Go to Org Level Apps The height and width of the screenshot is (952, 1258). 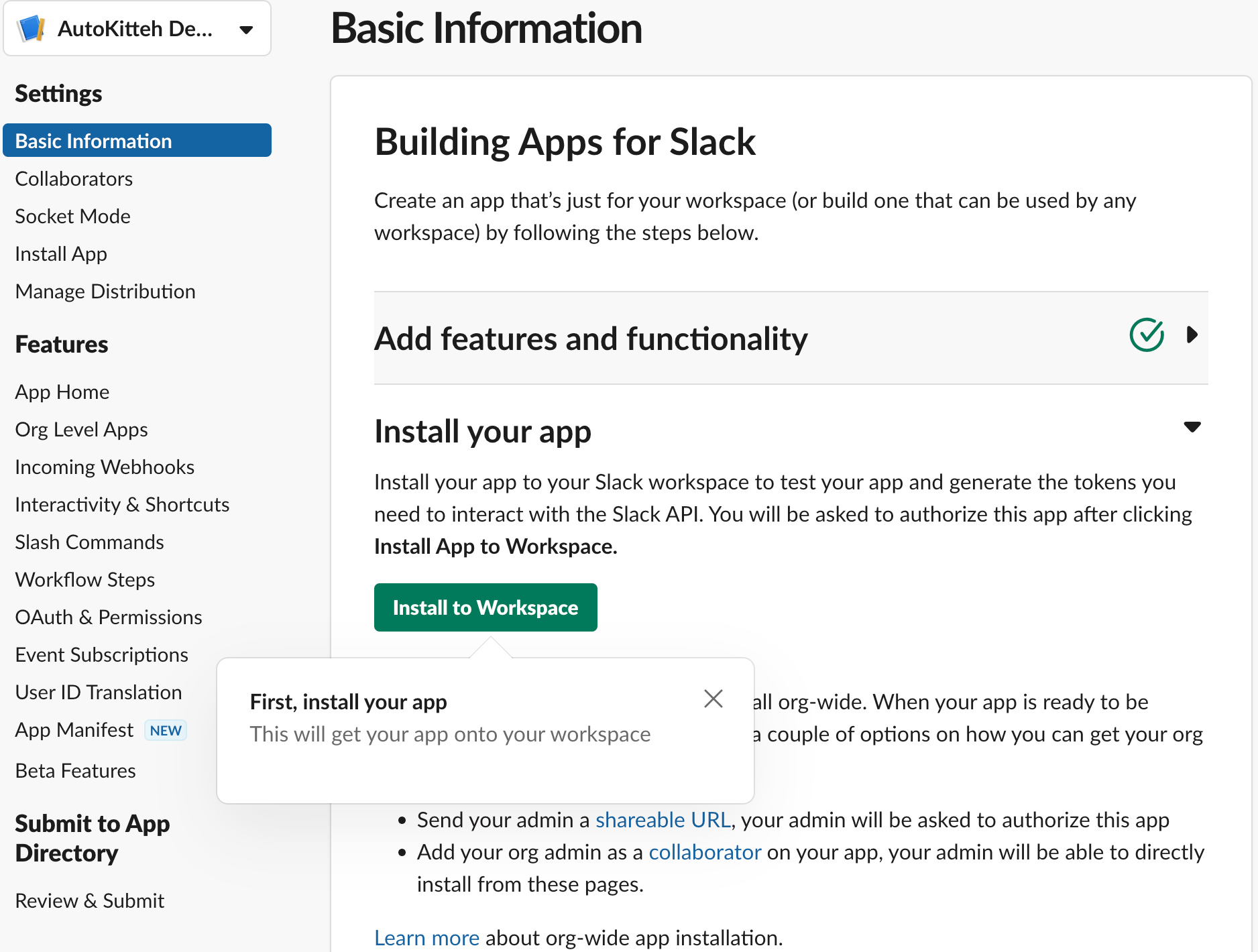[81, 430]
